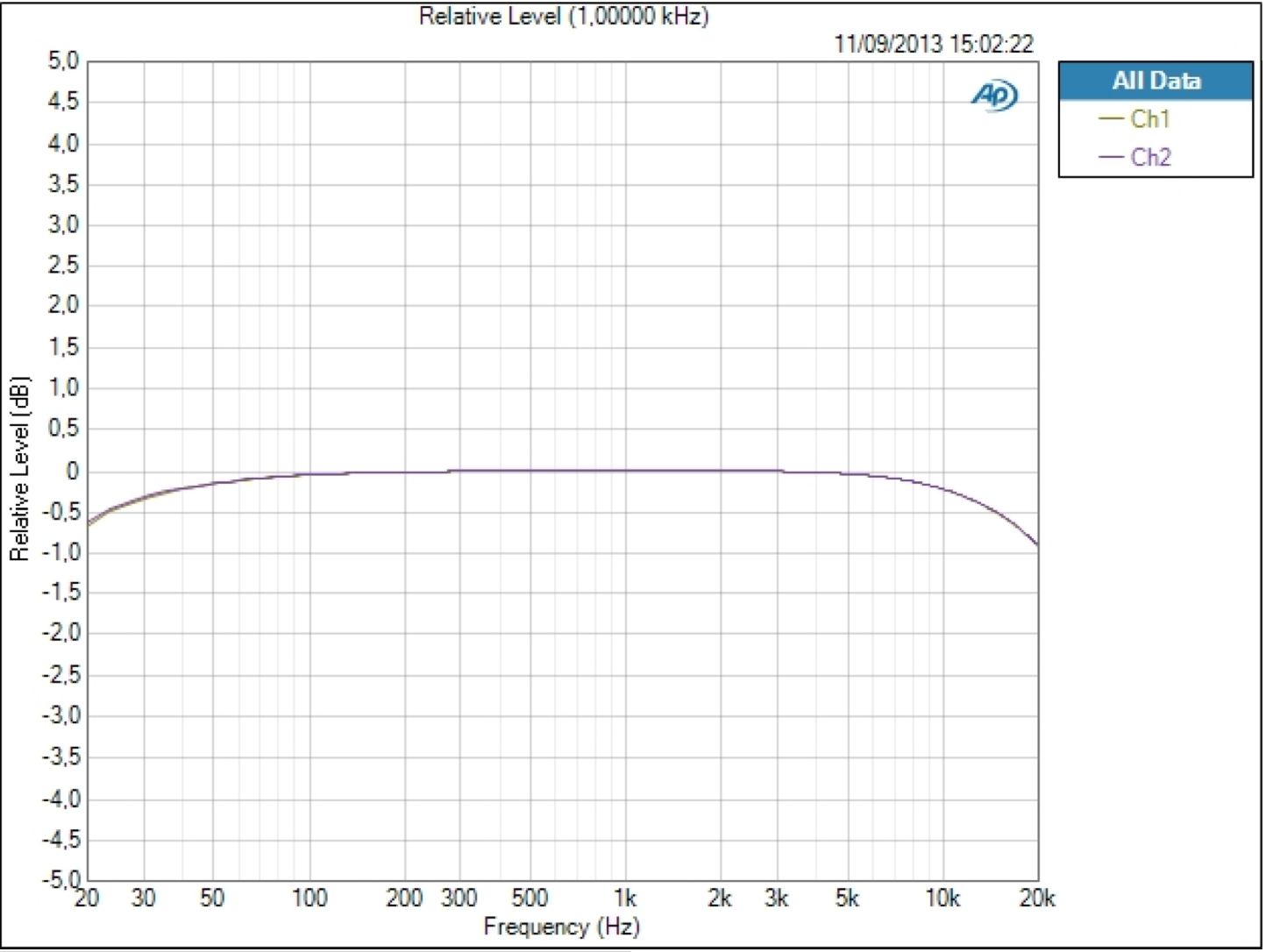Click the 5,0 tick label on the level axis
The image size is (1266, 952).
tap(63, 61)
